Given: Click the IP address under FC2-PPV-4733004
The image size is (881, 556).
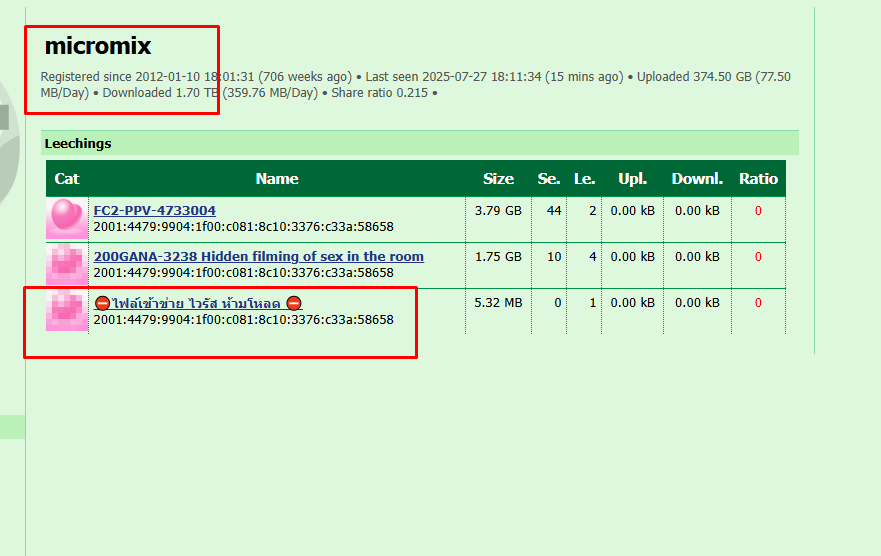Looking at the screenshot, I should [243, 227].
